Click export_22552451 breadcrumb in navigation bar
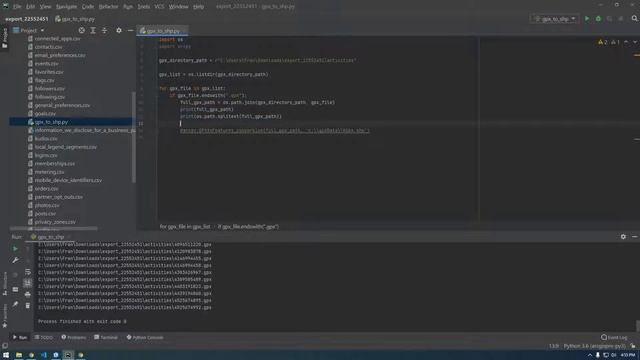640x360 pixels. pyautogui.click(x=27, y=19)
